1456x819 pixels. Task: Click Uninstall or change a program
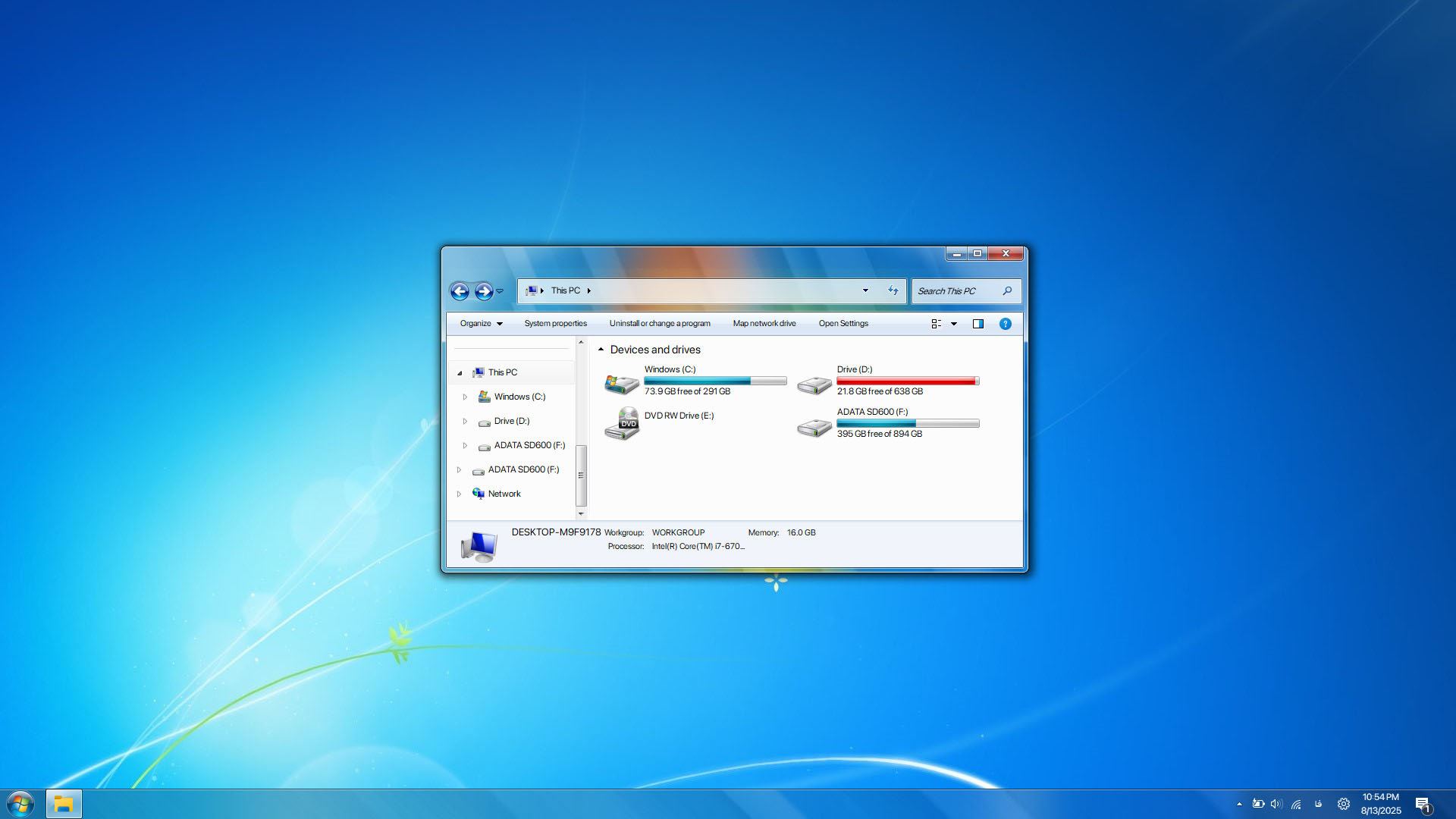659,324
